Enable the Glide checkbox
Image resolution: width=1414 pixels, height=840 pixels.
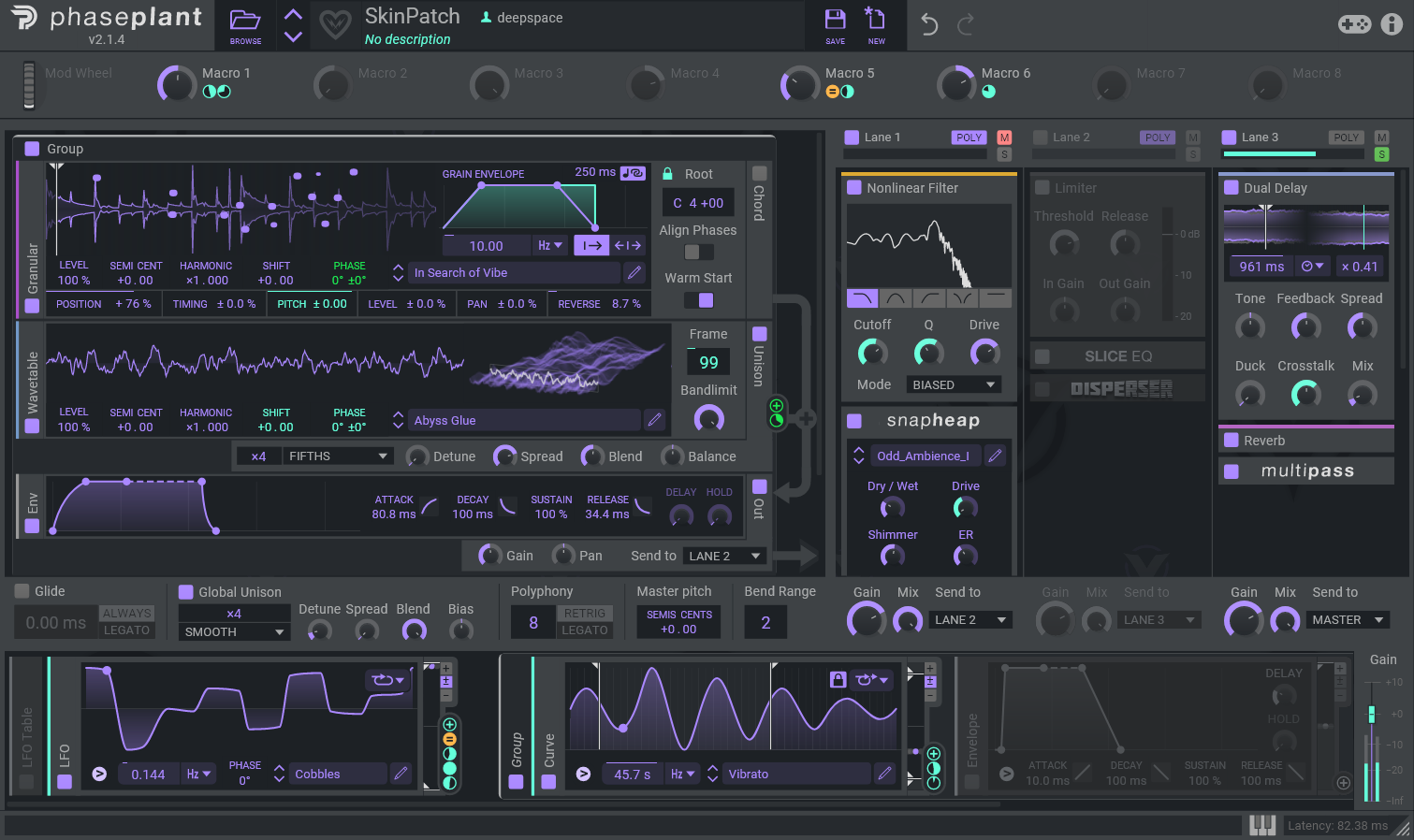22,591
